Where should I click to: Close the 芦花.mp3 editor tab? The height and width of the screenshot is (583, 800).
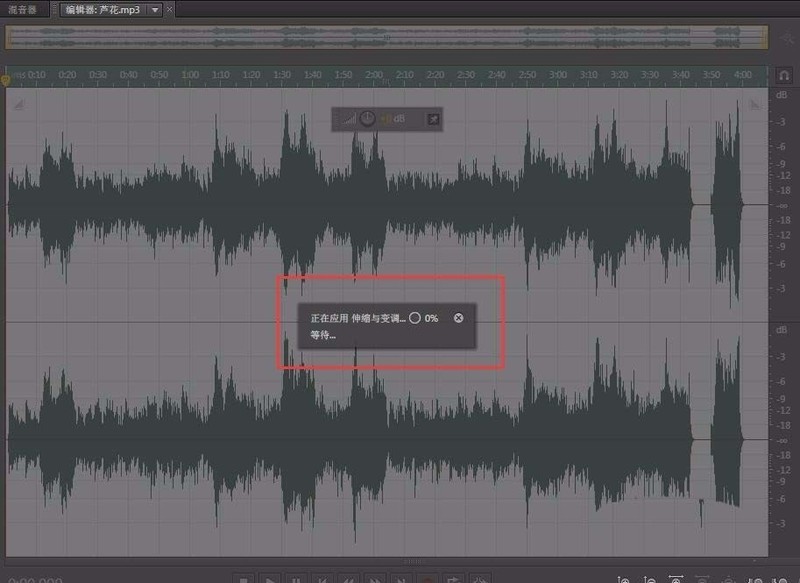pos(170,10)
